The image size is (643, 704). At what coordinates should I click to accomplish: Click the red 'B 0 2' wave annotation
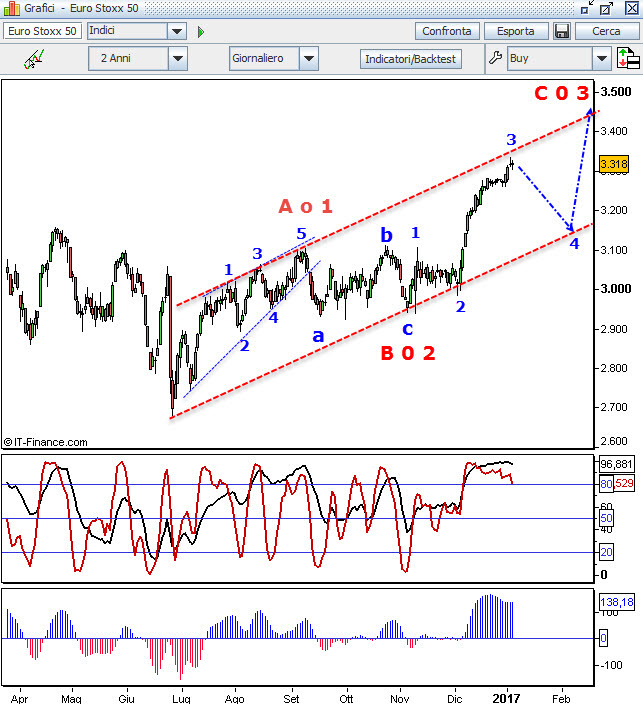click(x=408, y=353)
